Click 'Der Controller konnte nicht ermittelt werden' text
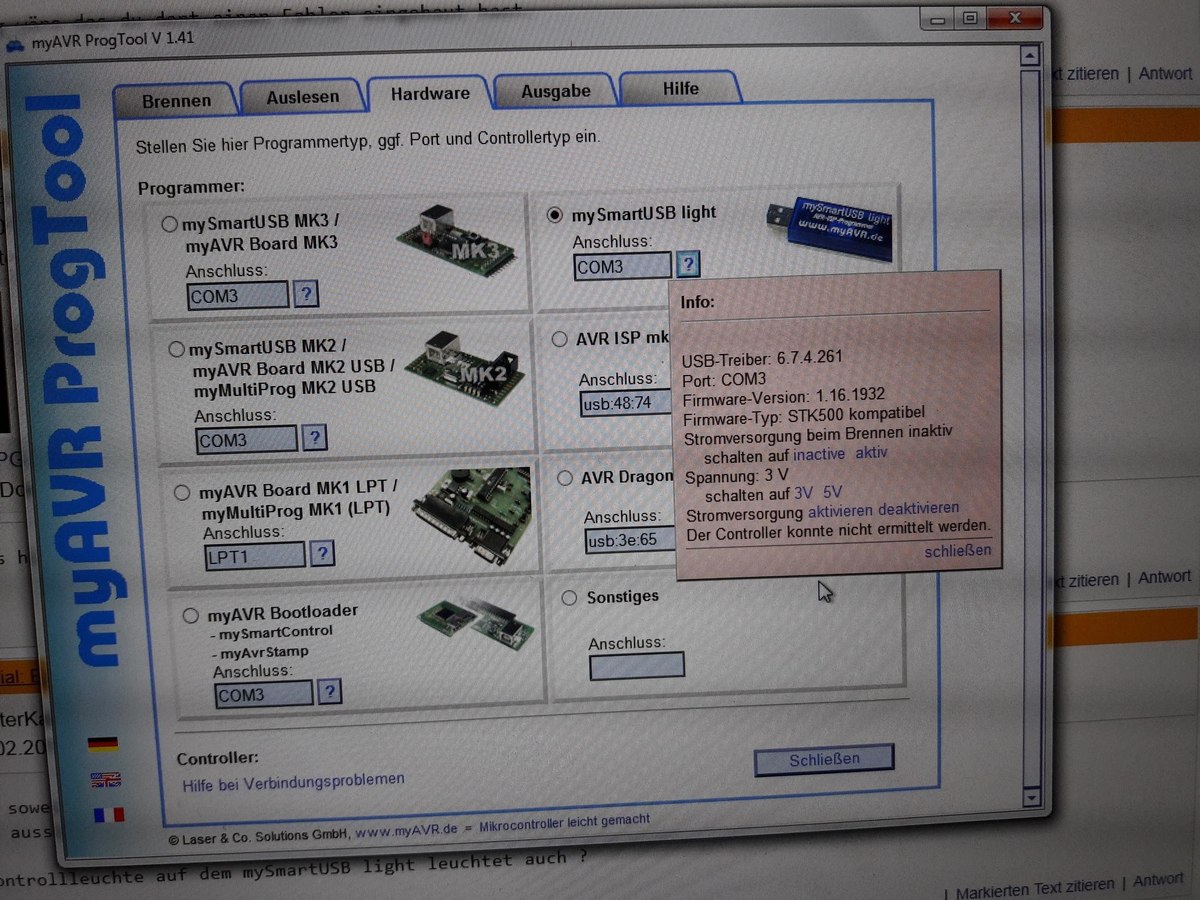 [839, 528]
